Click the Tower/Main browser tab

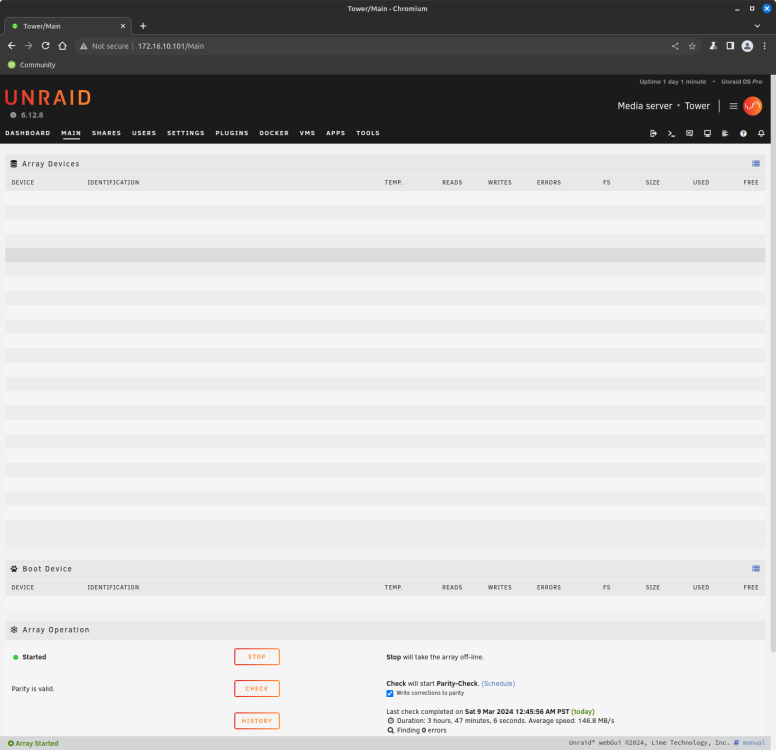click(67, 26)
